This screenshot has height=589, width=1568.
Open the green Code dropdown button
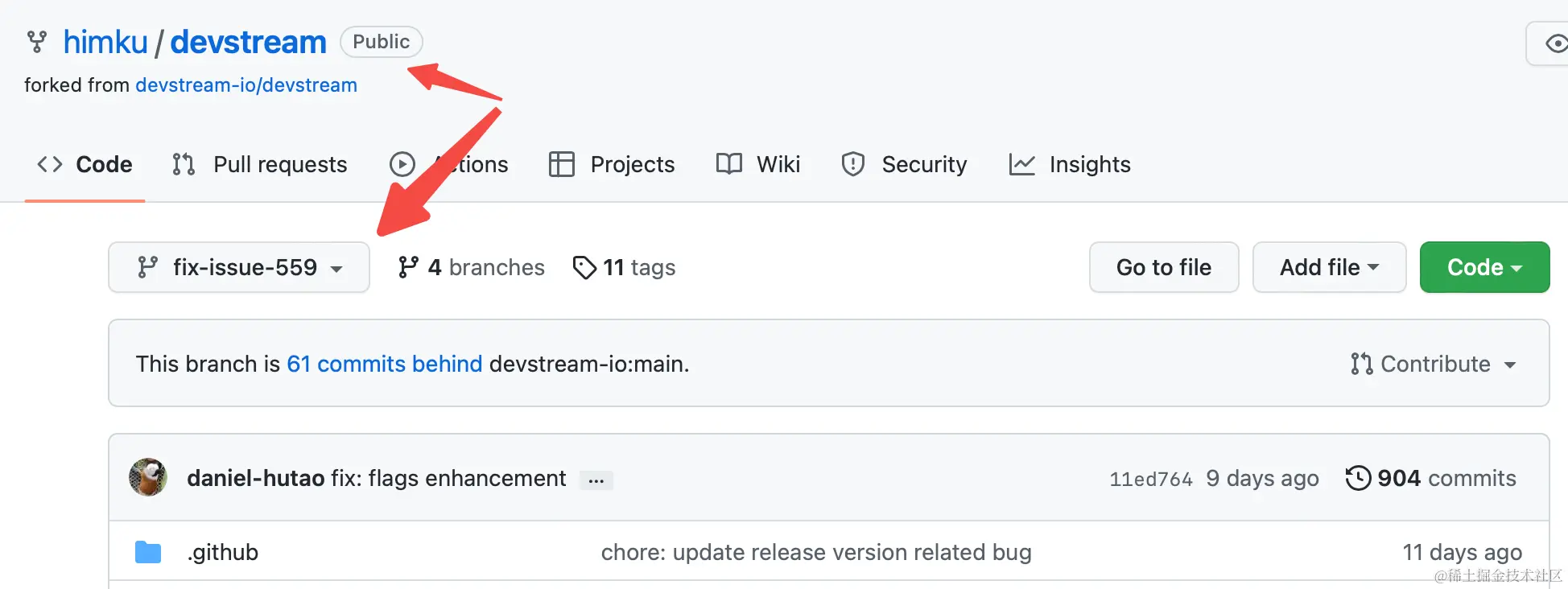click(x=1485, y=267)
